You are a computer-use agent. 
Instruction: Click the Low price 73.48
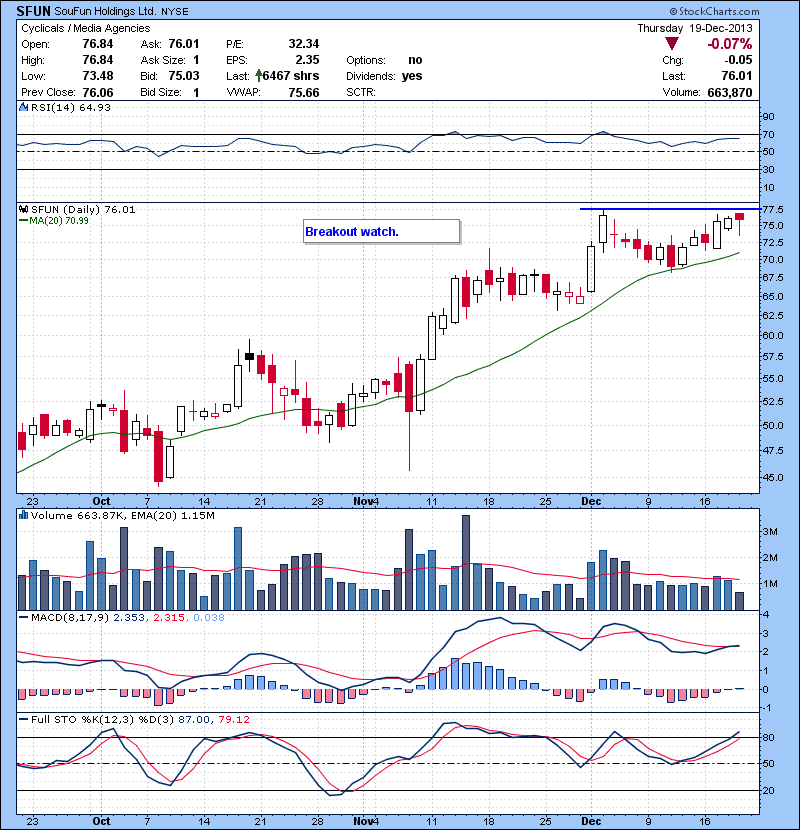click(98, 76)
